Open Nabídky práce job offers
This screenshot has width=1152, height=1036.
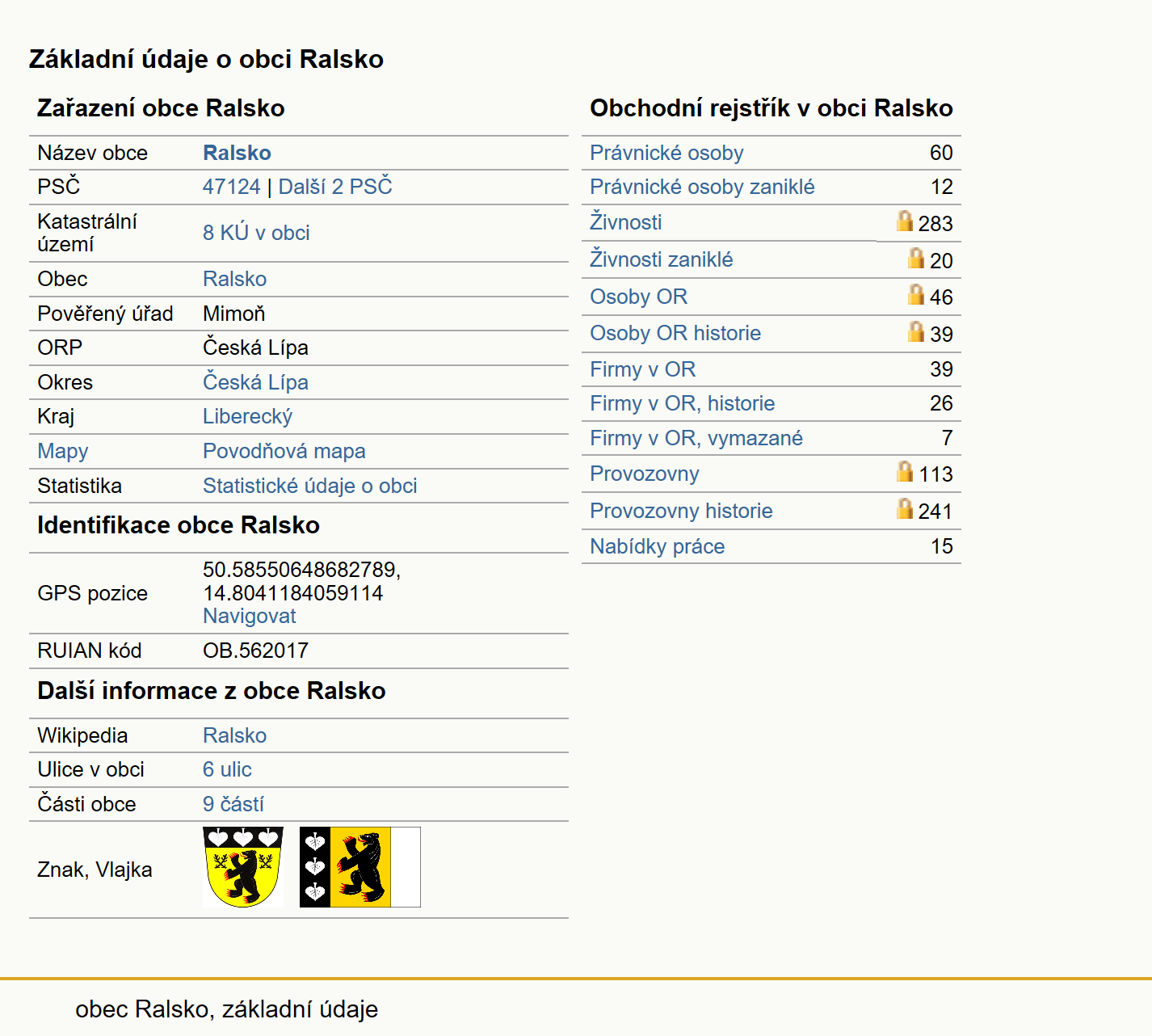click(x=658, y=546)
